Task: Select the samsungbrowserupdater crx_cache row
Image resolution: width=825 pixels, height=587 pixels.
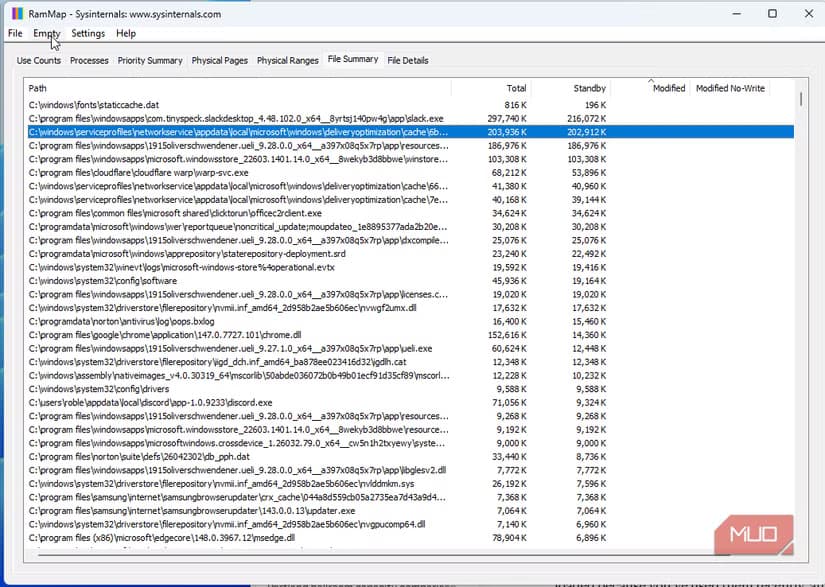Action: (410, 497)
